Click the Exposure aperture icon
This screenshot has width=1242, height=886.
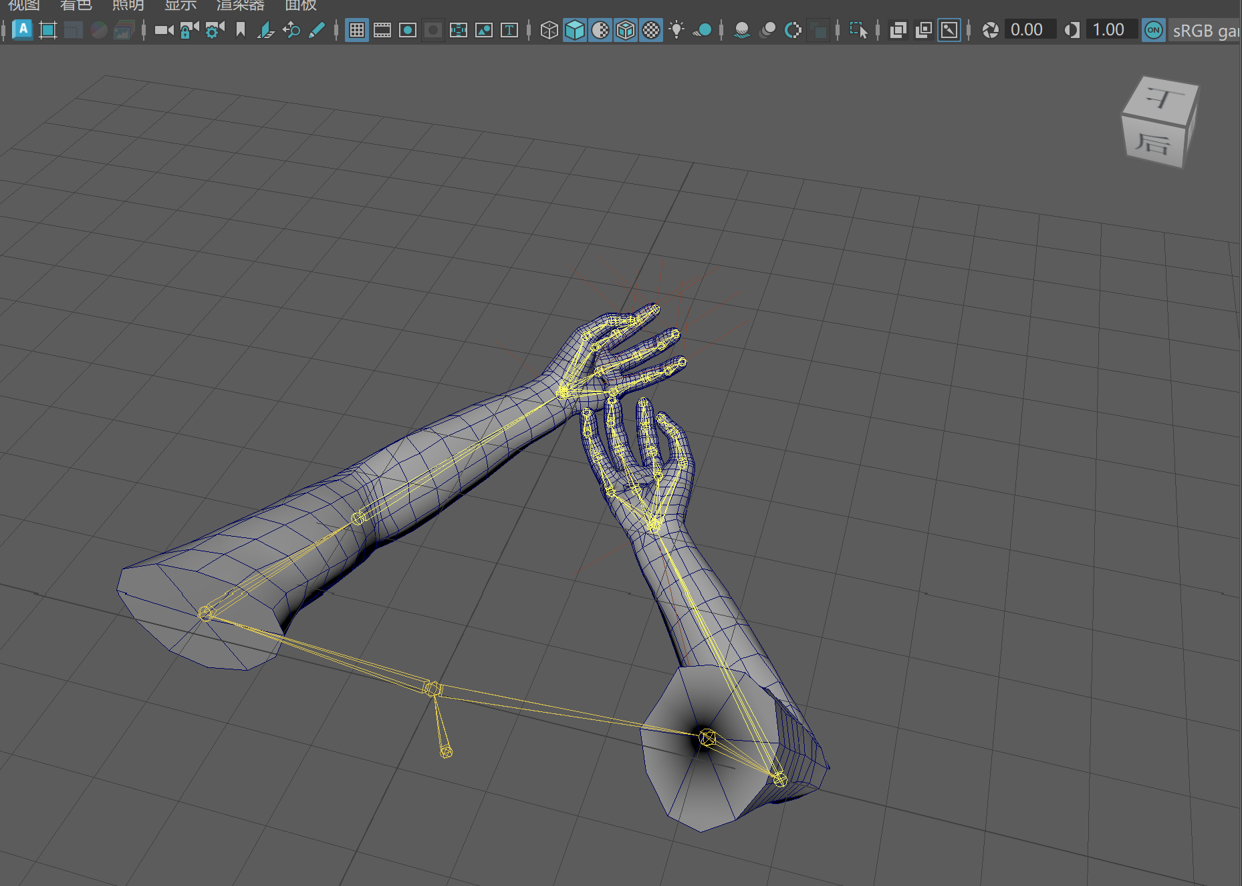pyautogui.click(x=990, y=30)
